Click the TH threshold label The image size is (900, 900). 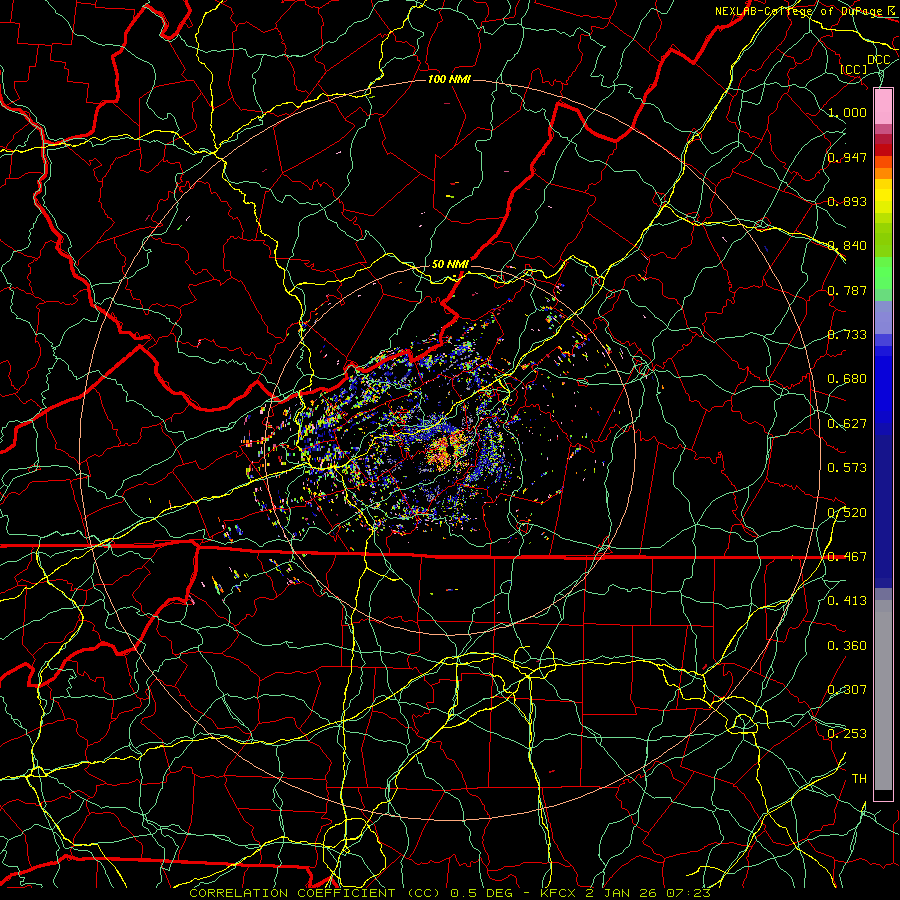coord(859,779)
